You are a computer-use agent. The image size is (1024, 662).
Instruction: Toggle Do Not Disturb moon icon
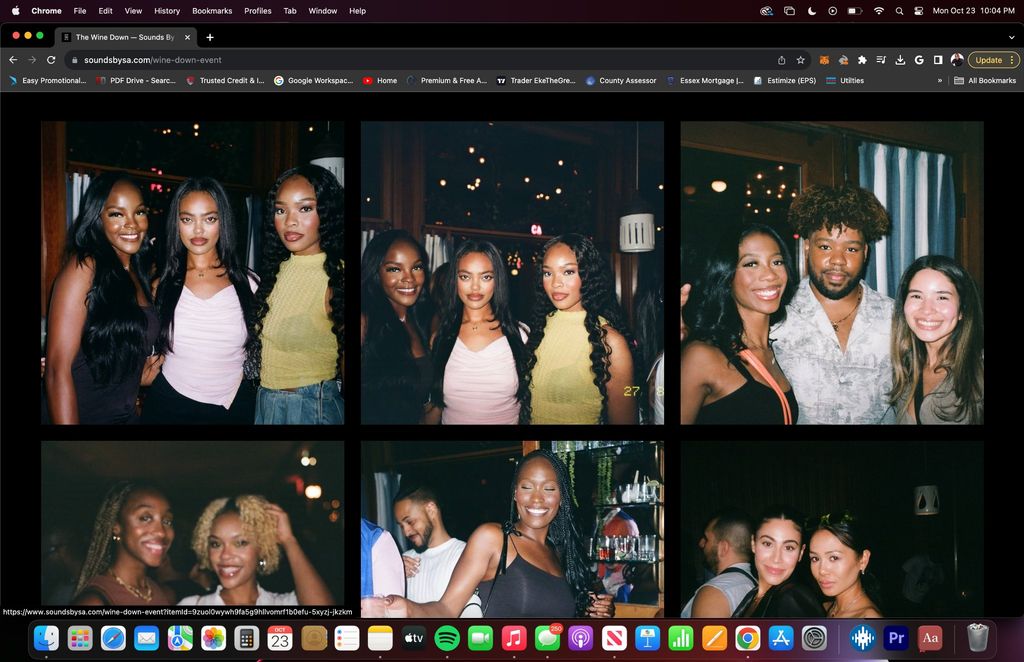[x=811, y=11]
